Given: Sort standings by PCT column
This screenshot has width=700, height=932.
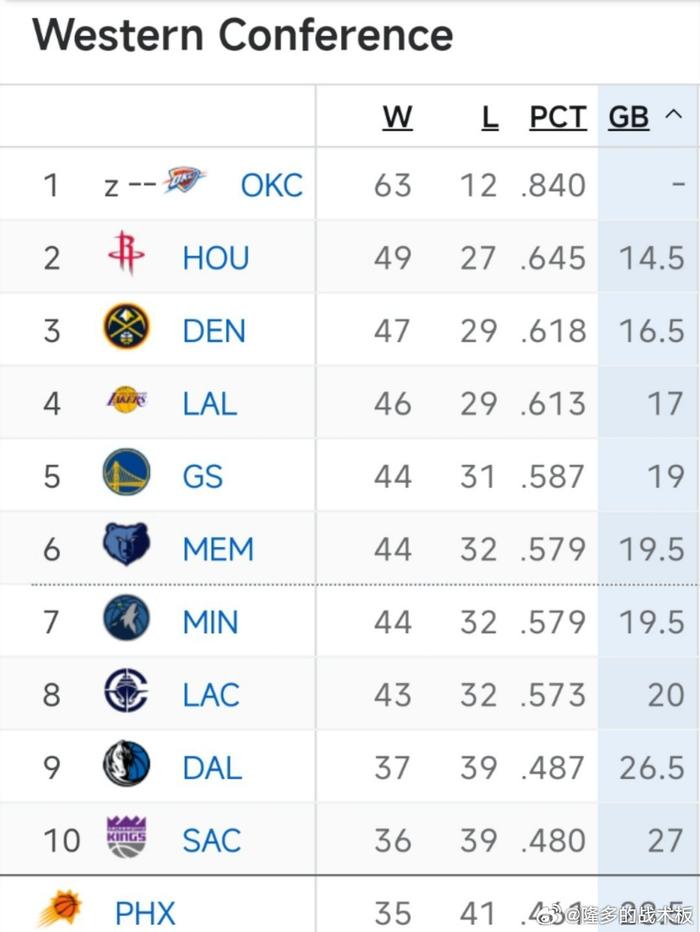Looking at the screenshot, I should coord(557,118).
